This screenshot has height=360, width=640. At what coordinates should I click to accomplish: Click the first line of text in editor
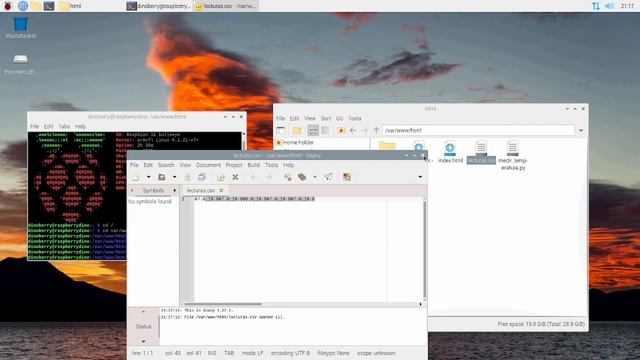pos(255,199)
